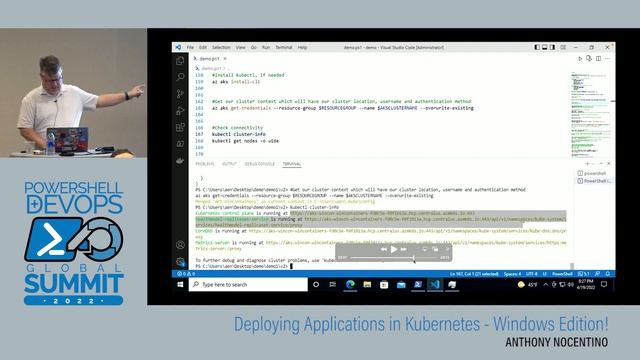Open the Search view in activity bar

(180, 77)
